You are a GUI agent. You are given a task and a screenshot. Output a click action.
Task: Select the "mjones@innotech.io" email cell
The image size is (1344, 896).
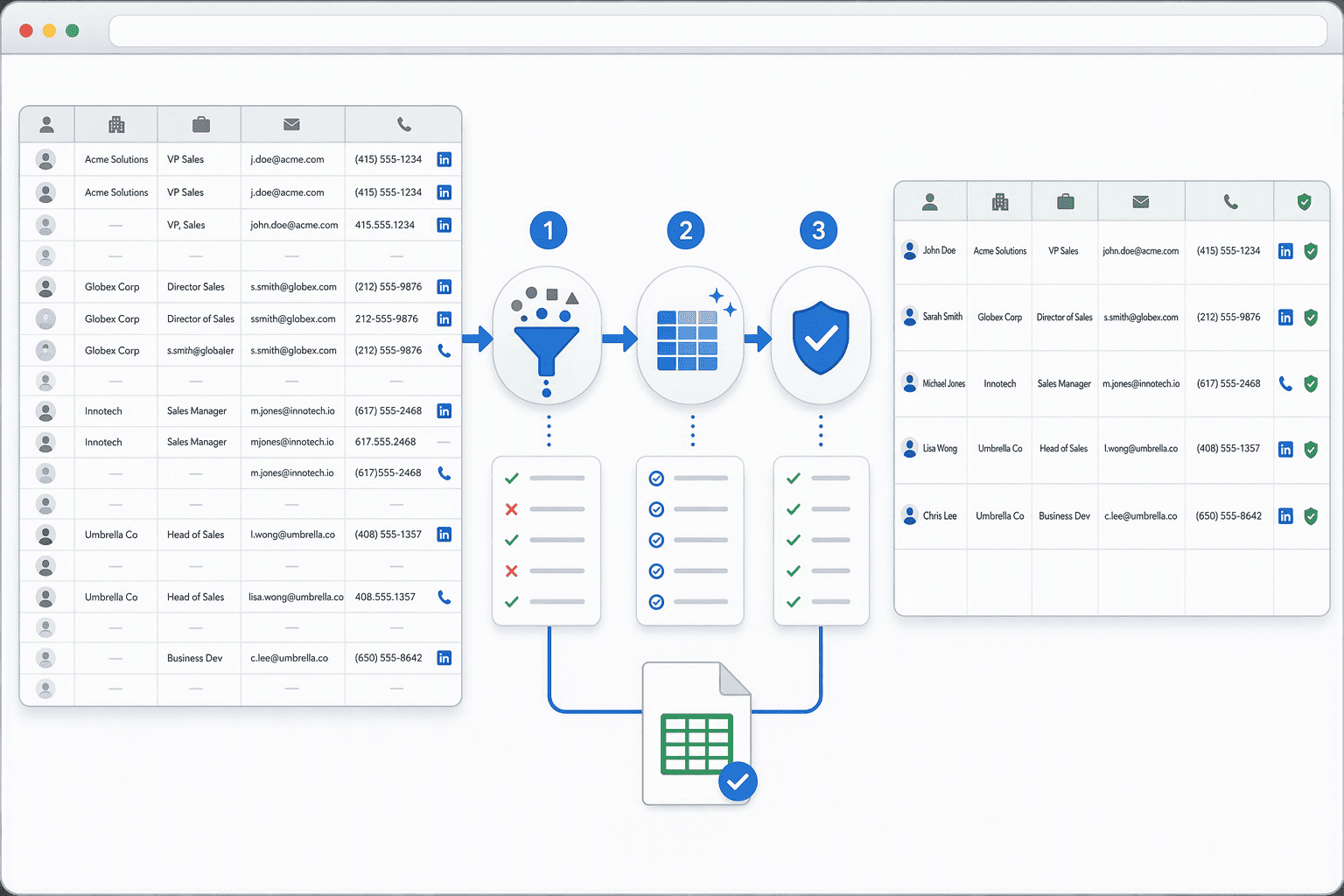[292, 443]
